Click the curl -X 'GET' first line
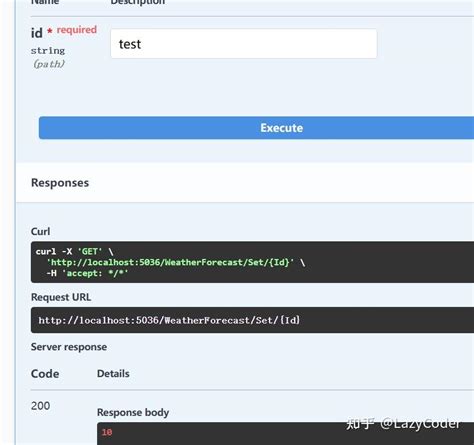474x445 pixels. coord(74,251)
